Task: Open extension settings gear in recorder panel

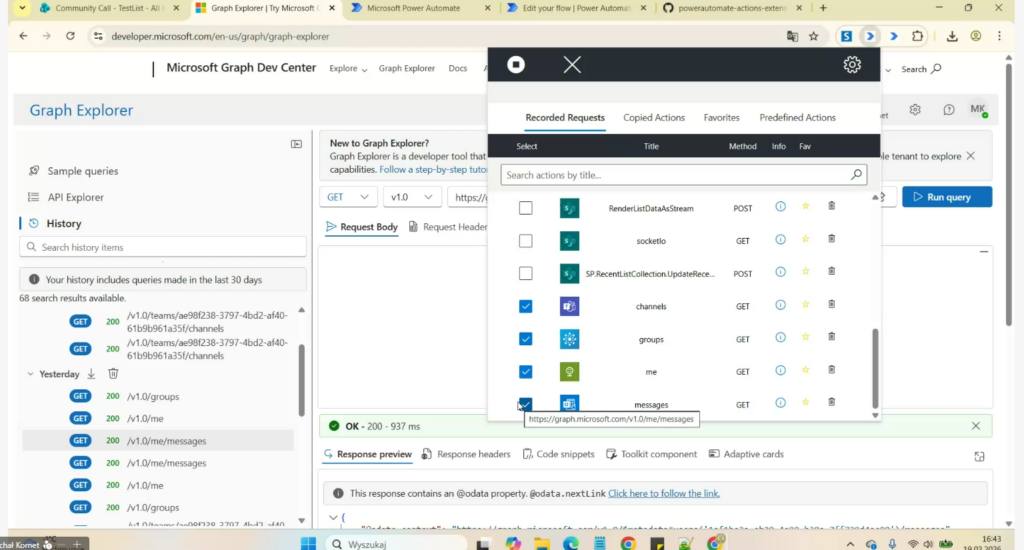Action: pos(852,65)
